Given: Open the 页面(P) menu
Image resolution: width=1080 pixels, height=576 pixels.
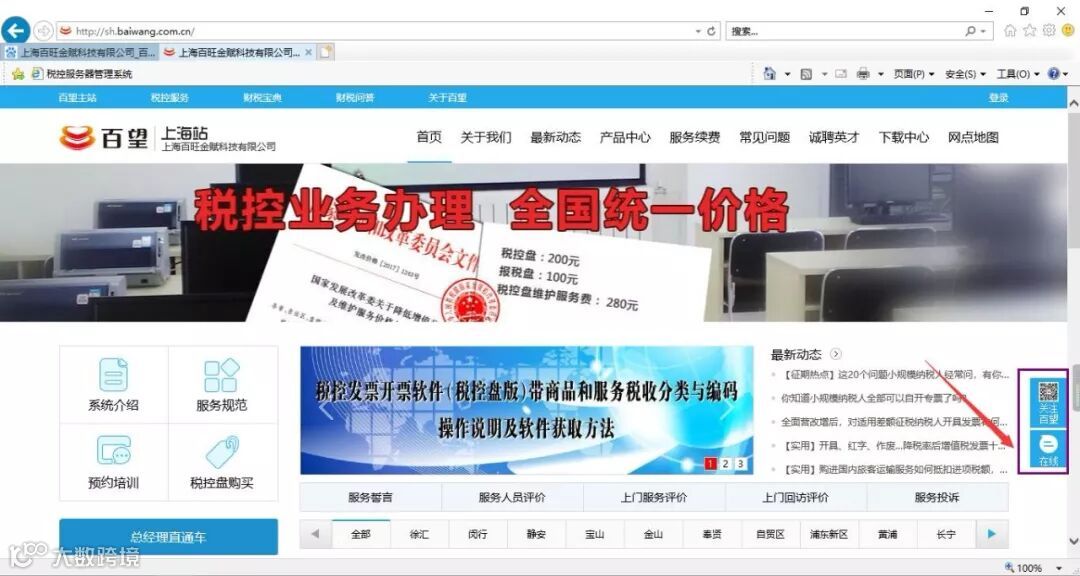Looking at the screenshot, I should click(x=913, y=74).
